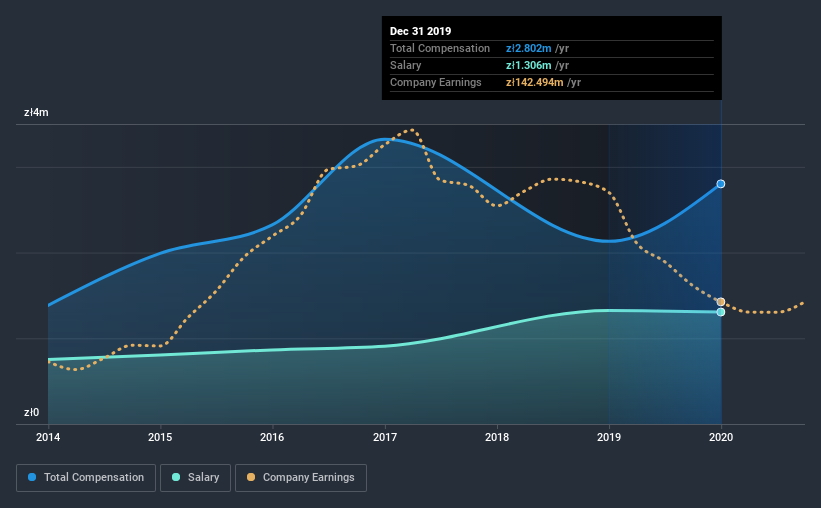821x508 pixels.
Task: Select the 2015 x-axis label
Action: click(x=160, y=437)
